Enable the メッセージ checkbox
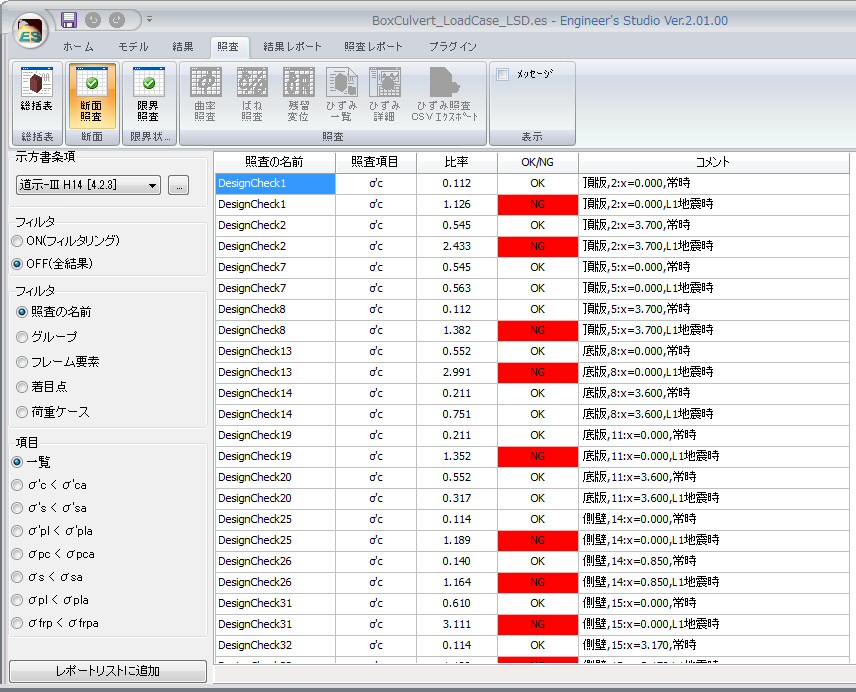856x692 pixels. coord(503,74)
